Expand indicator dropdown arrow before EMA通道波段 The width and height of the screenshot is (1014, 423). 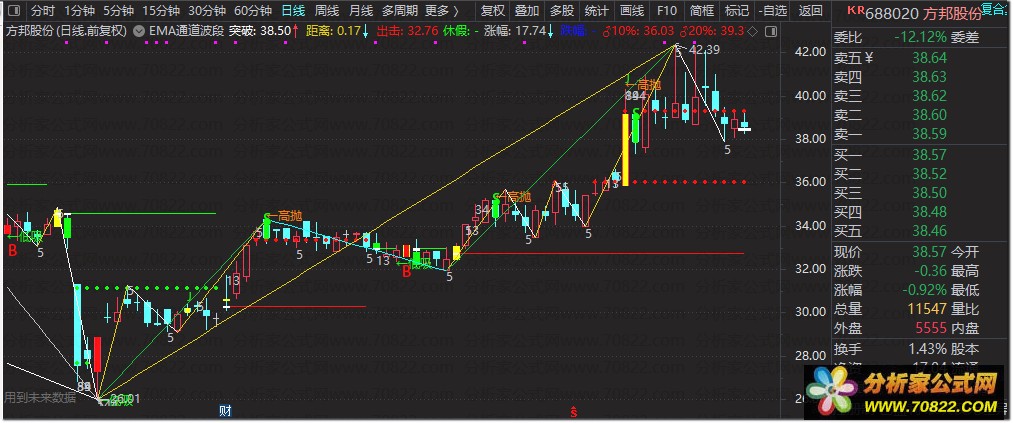pyautogui.click(x=140, y=30)
